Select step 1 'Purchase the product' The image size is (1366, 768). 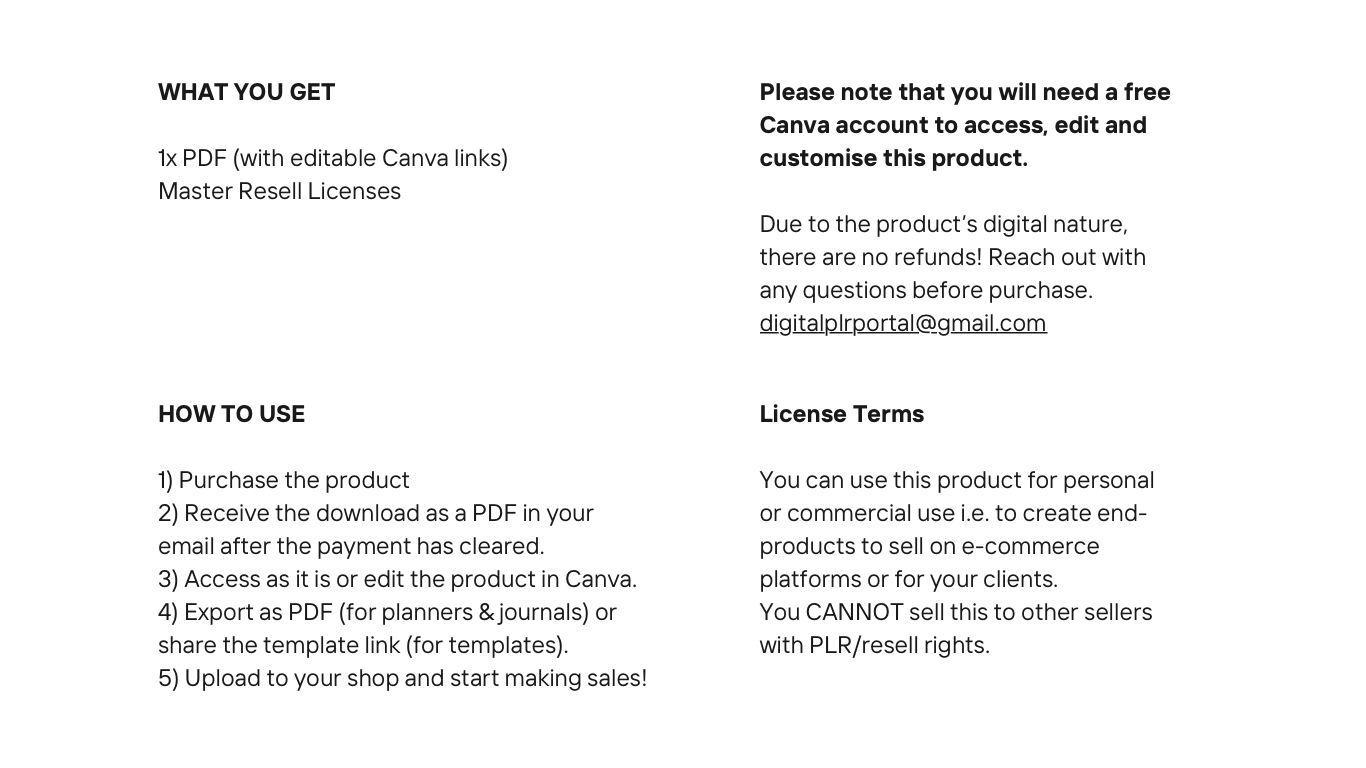click(x=284, y=480)
